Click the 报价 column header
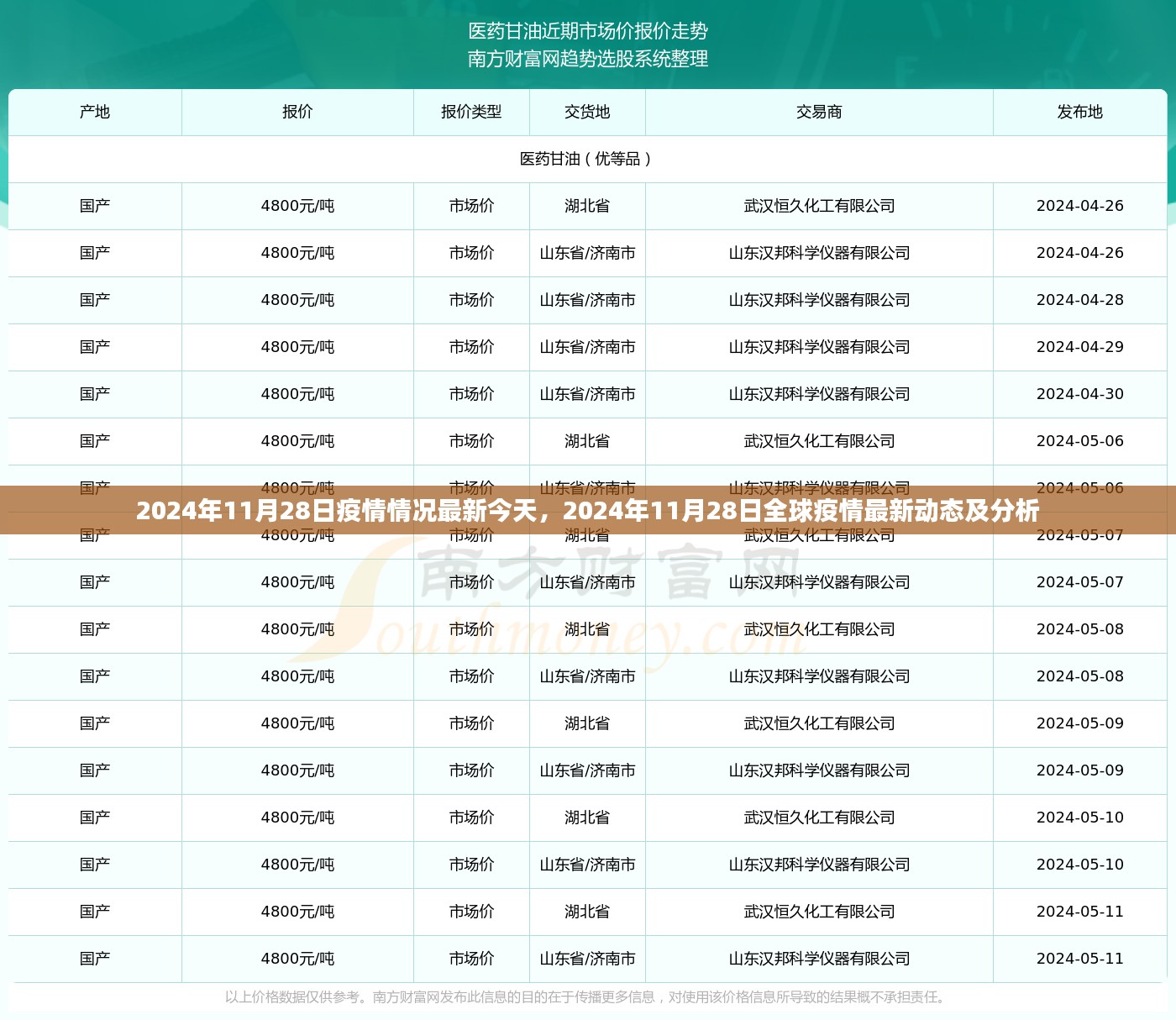The width and height of the screenshot is (1176, 1020). pyautogui.click(x=297, y=112)
